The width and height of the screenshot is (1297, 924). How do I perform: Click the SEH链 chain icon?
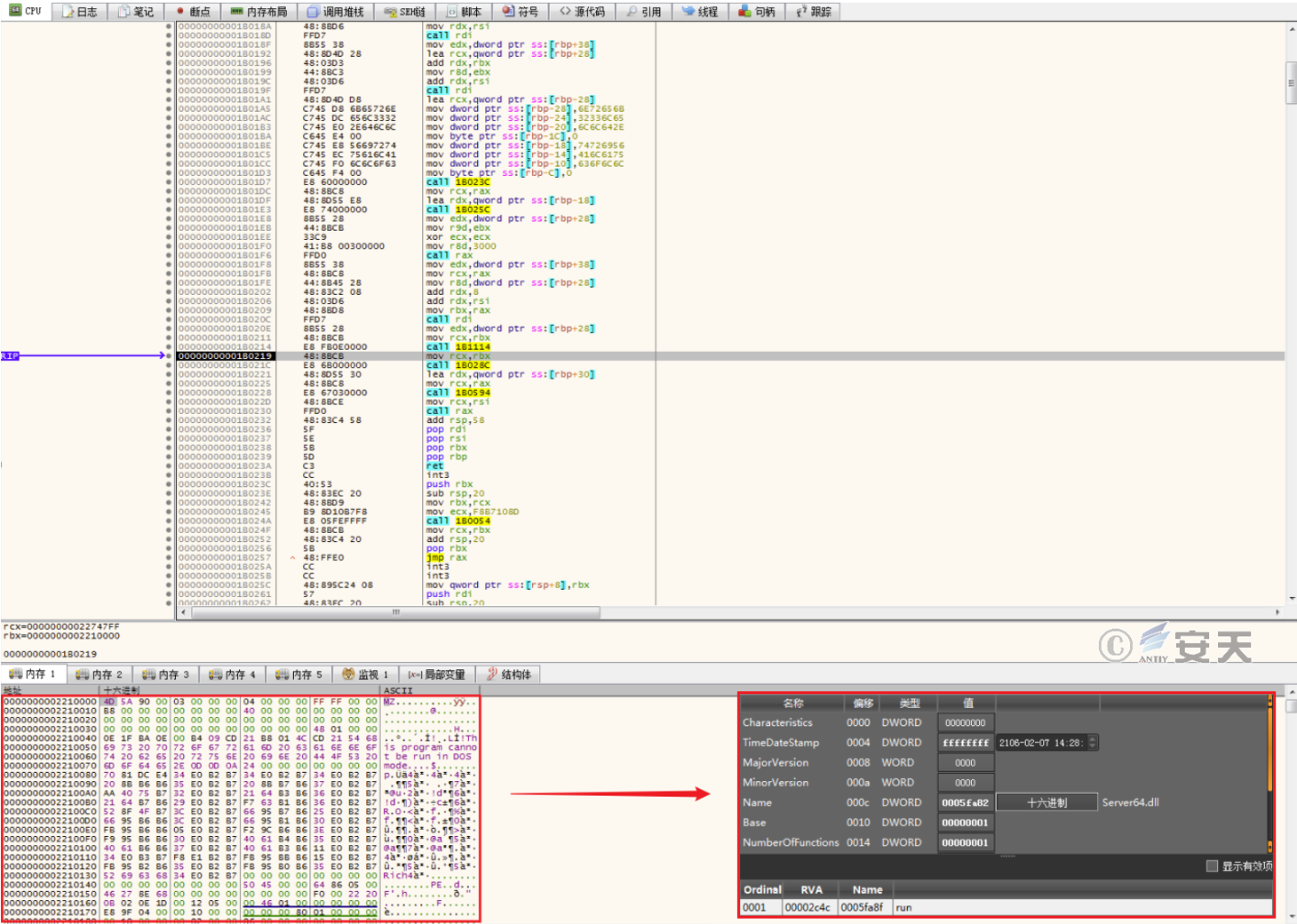(x=390, y=12)
